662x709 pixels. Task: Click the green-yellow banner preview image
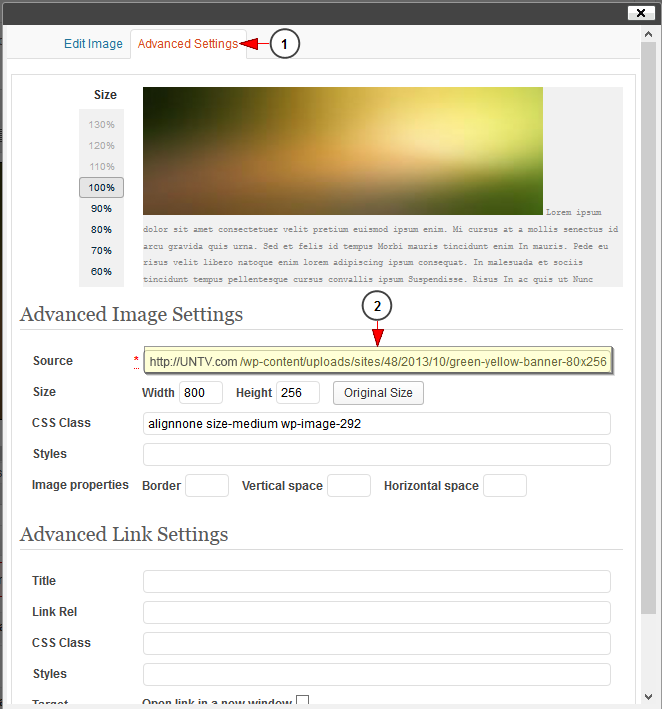[343, 151]
